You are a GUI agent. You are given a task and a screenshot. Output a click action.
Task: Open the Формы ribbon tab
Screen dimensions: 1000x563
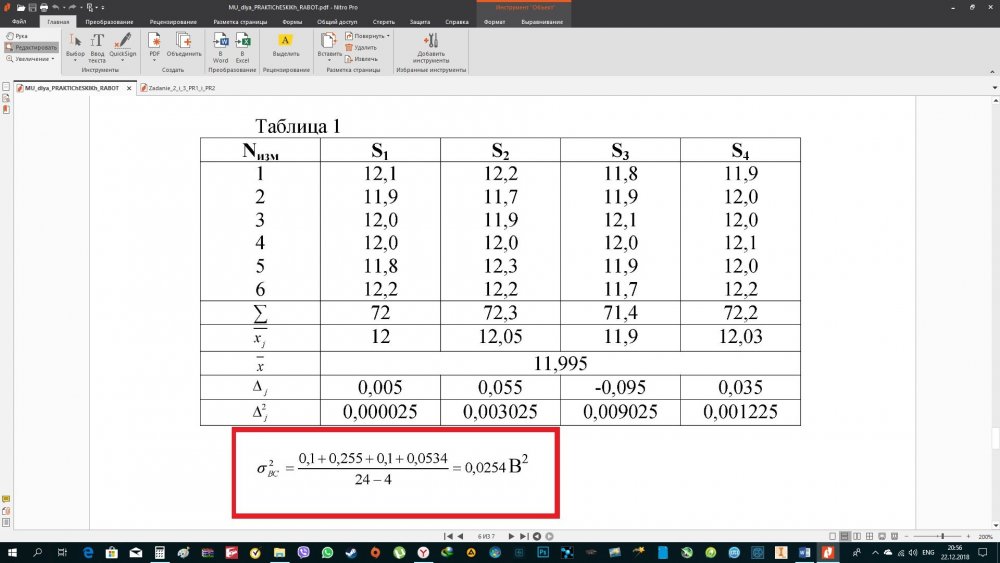click(x=292, y=22)
